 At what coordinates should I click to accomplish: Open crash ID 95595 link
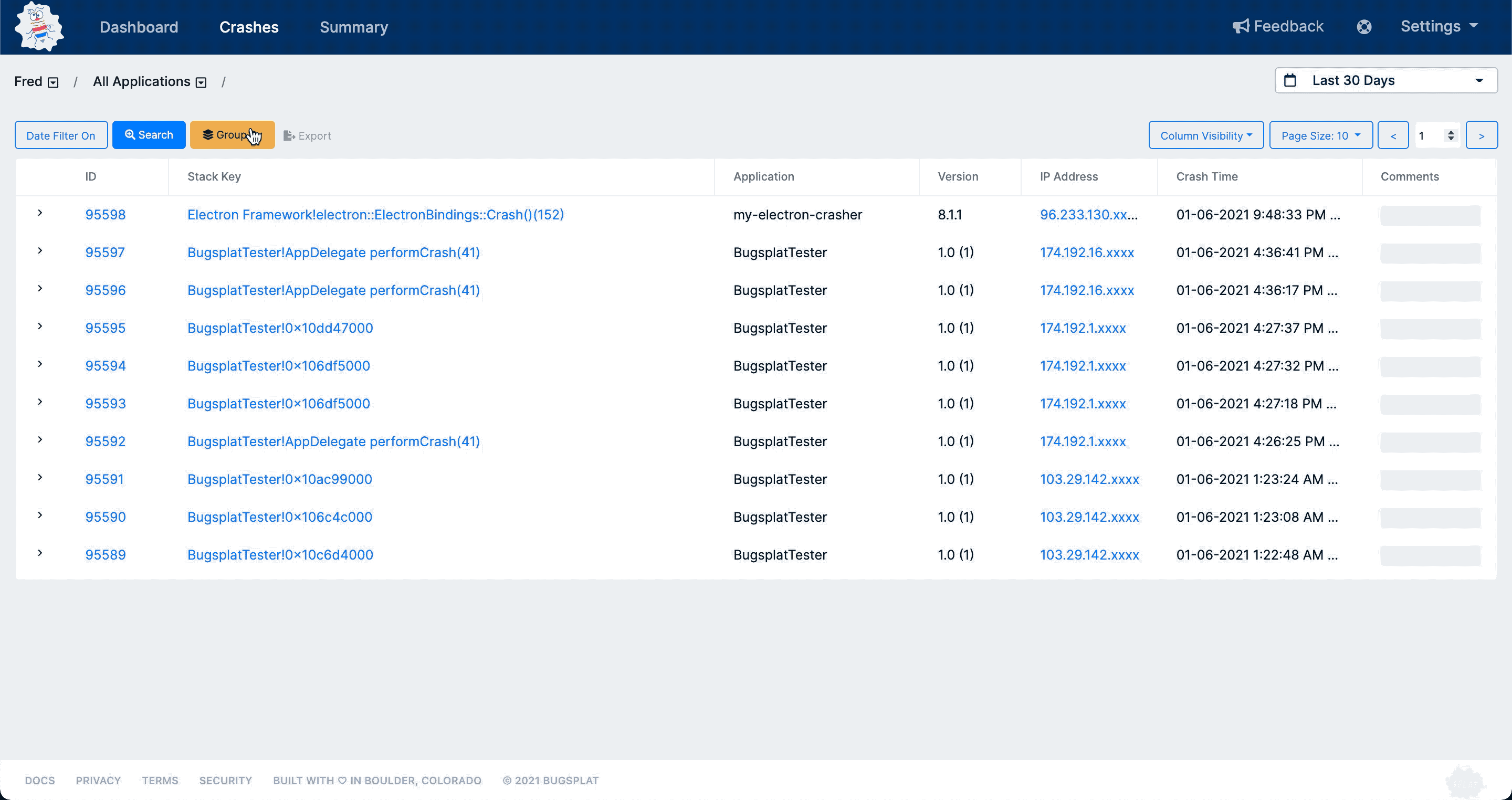pyautogui.click(x=105, y=328)
